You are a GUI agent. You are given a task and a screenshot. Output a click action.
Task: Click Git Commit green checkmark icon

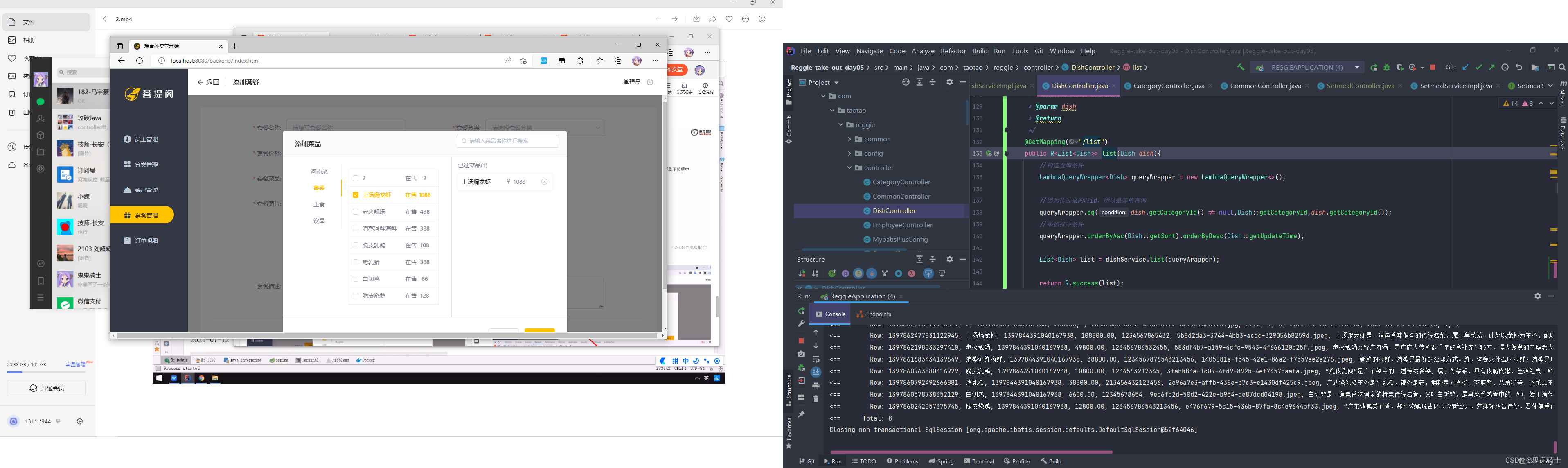(1478, 67)
